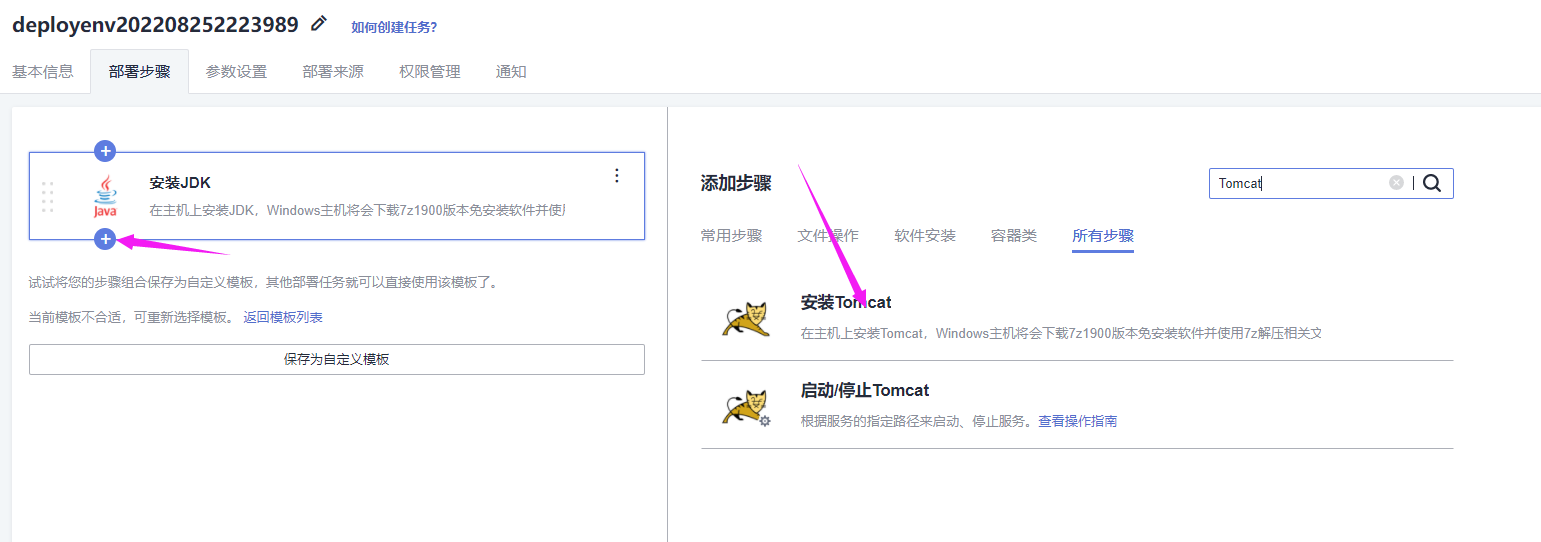This screenshot has height=542, width=1541.
Task: Open the 通知 tab
Action: point(511,72)
